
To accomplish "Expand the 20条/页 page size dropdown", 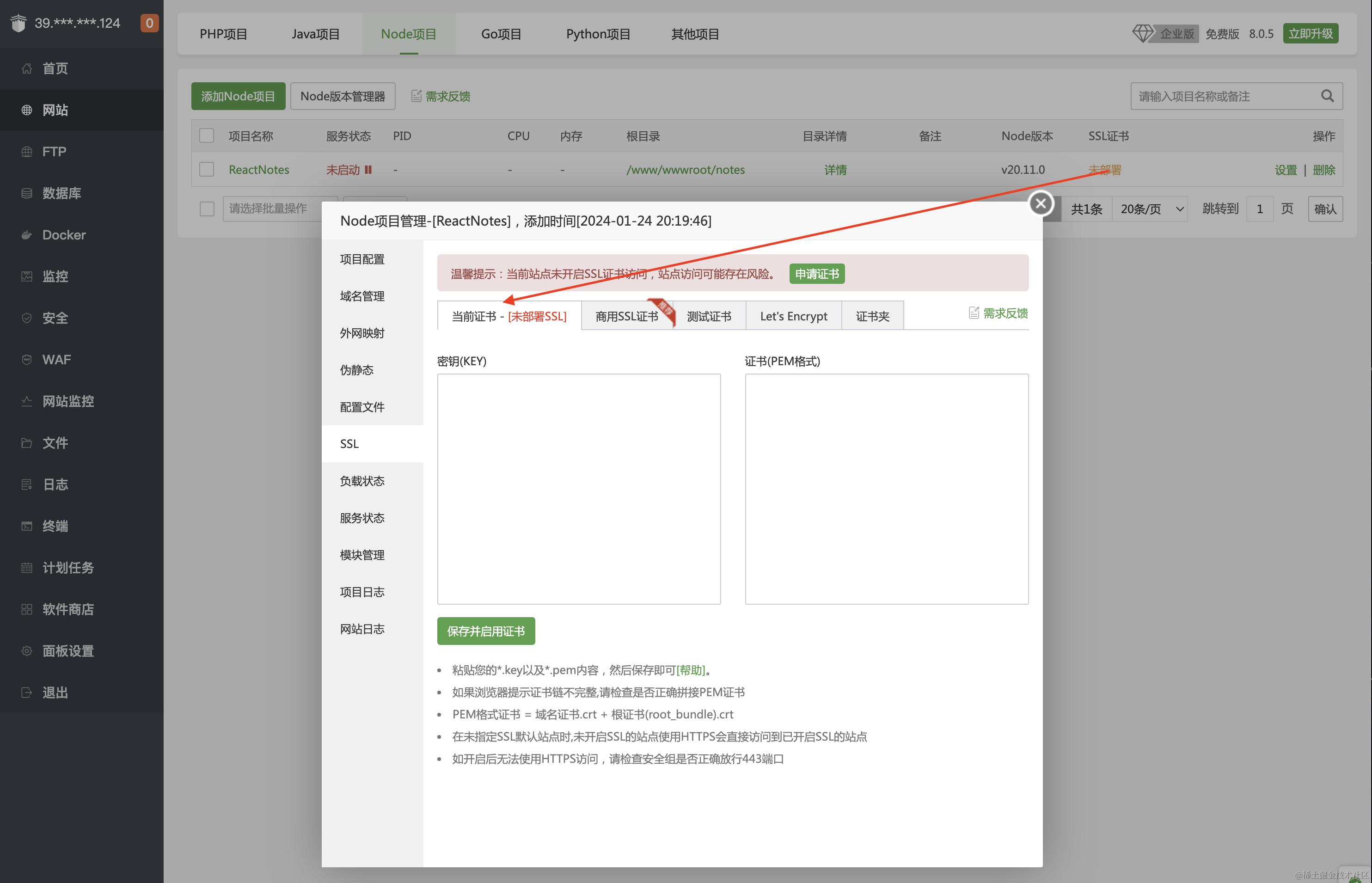I will tap(1150, 208).
